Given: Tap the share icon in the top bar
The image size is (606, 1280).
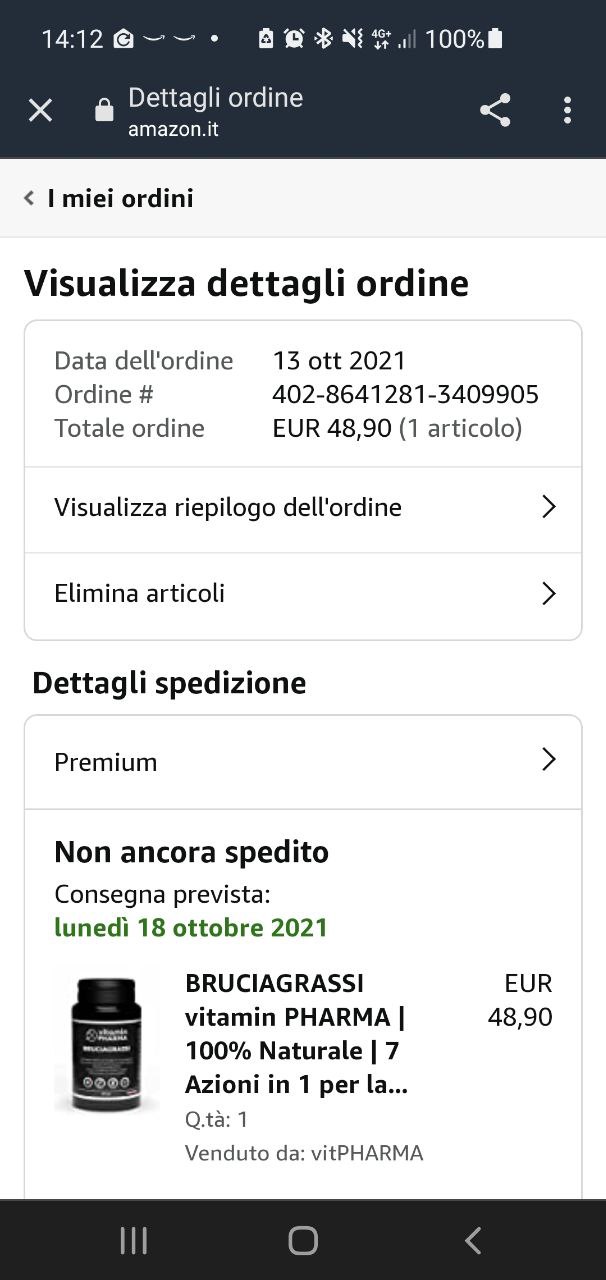Looking at the screenshot, I should pyautogui.click(x=495, y=110).
